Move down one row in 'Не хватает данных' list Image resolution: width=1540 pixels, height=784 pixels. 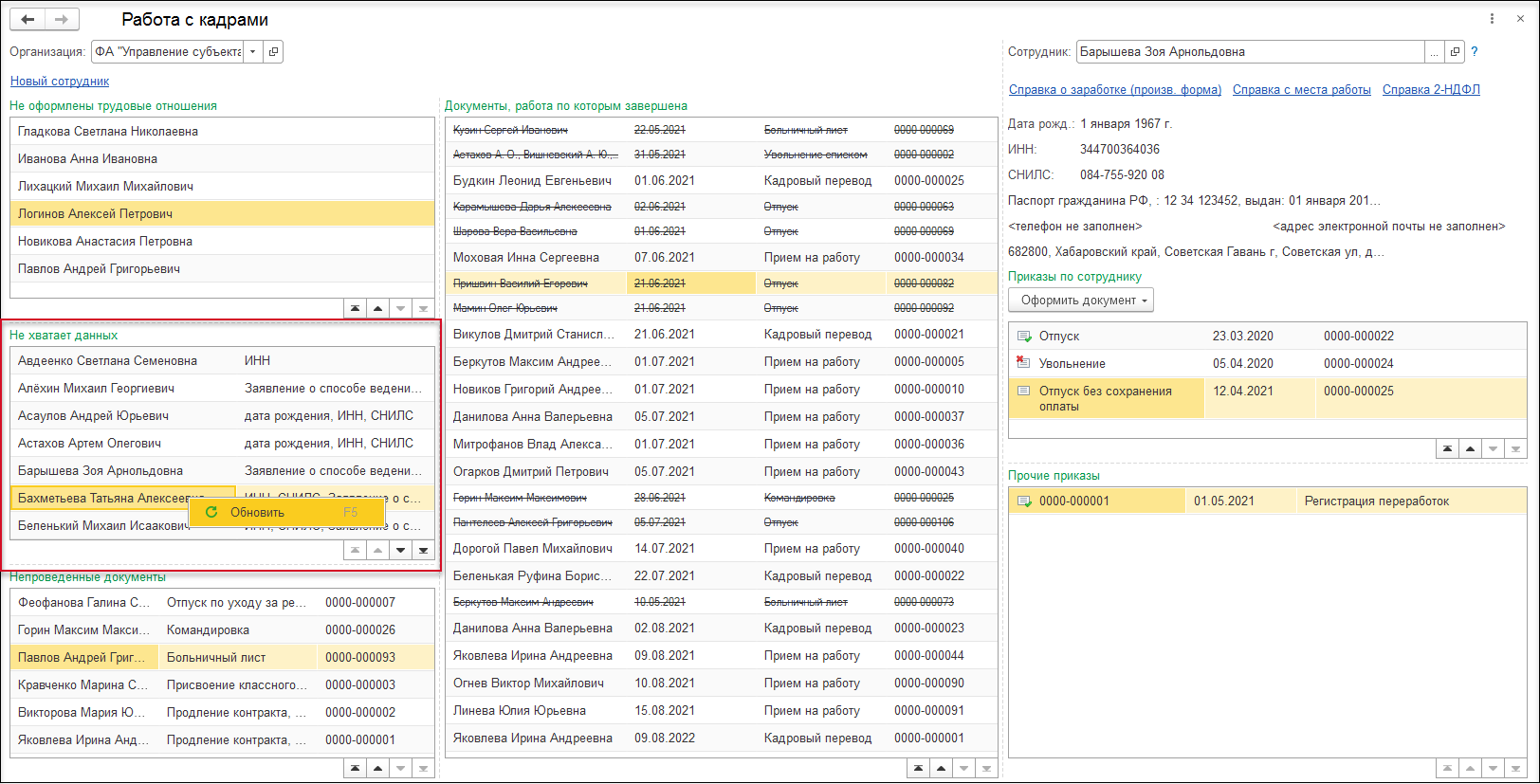(x=401, y=550)
